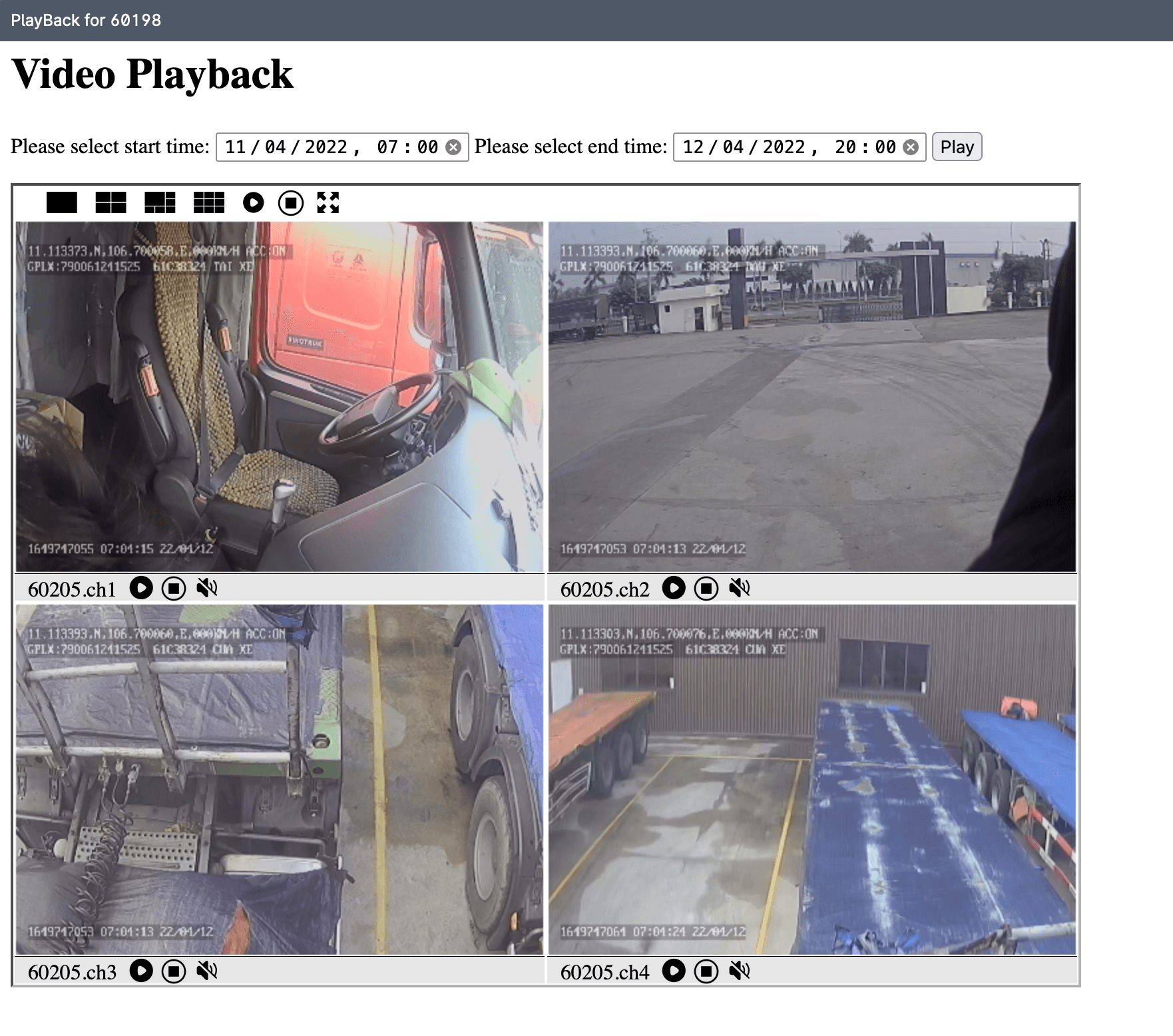Toggle mute on 60205.ch2

(x=740, y=588)
